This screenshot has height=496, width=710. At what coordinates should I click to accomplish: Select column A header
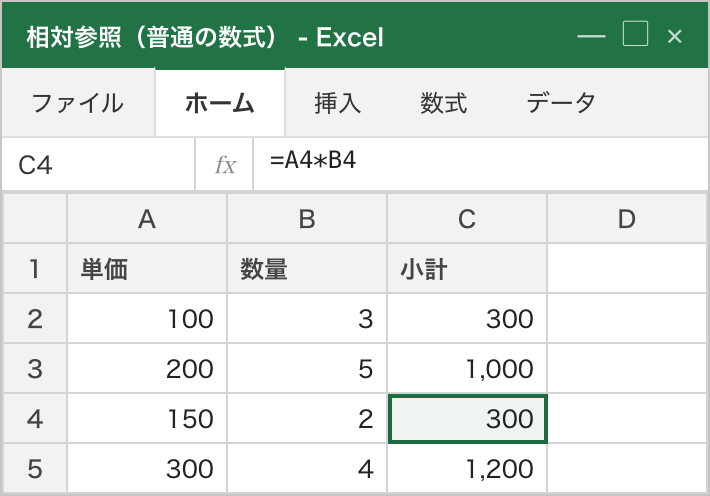(147, 219)
